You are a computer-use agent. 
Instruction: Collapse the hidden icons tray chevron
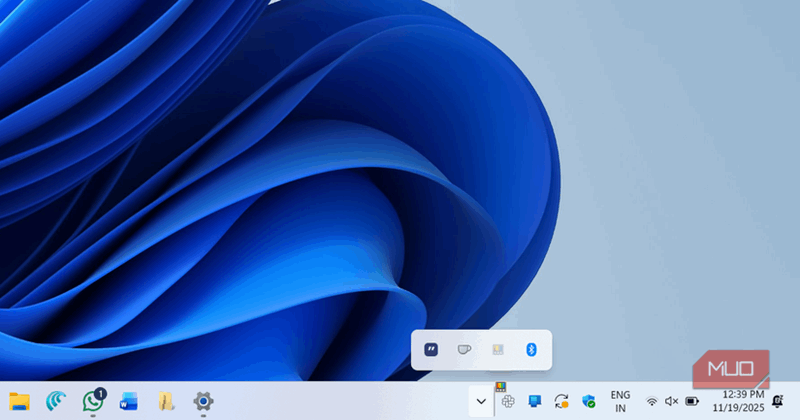pyautogui.click(x=481, y=401)
